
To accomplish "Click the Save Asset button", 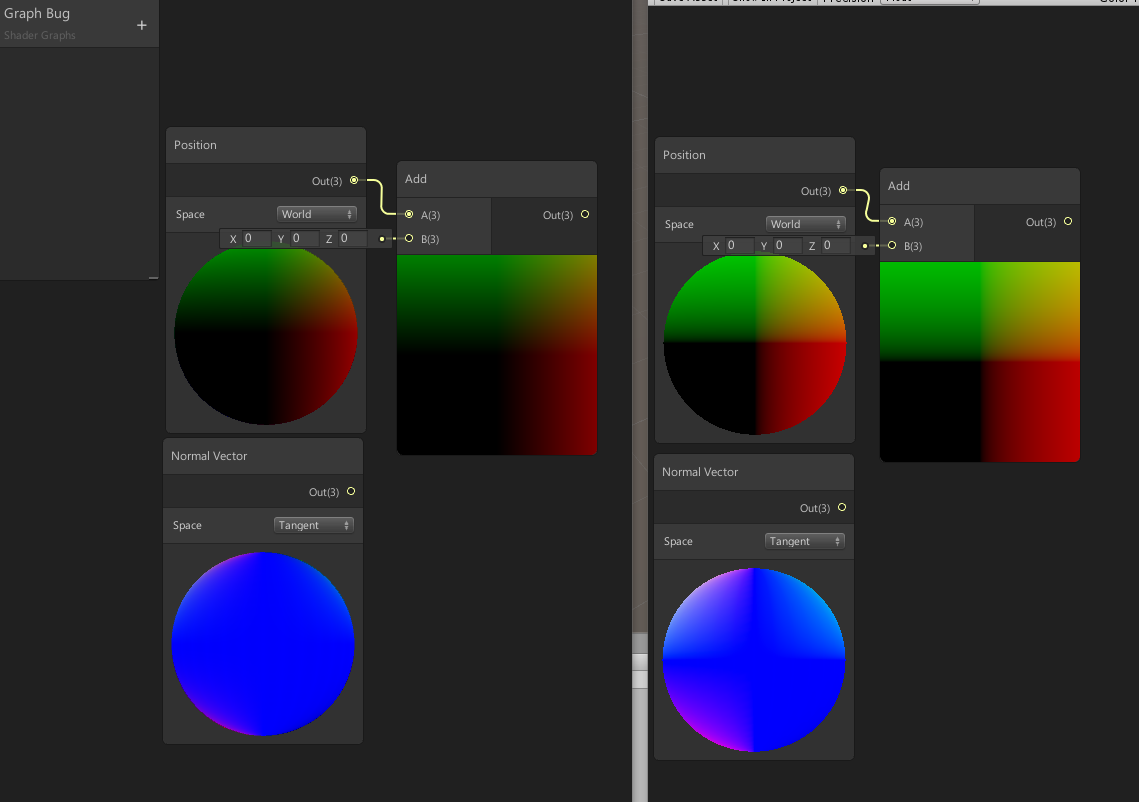I will 687,2.
